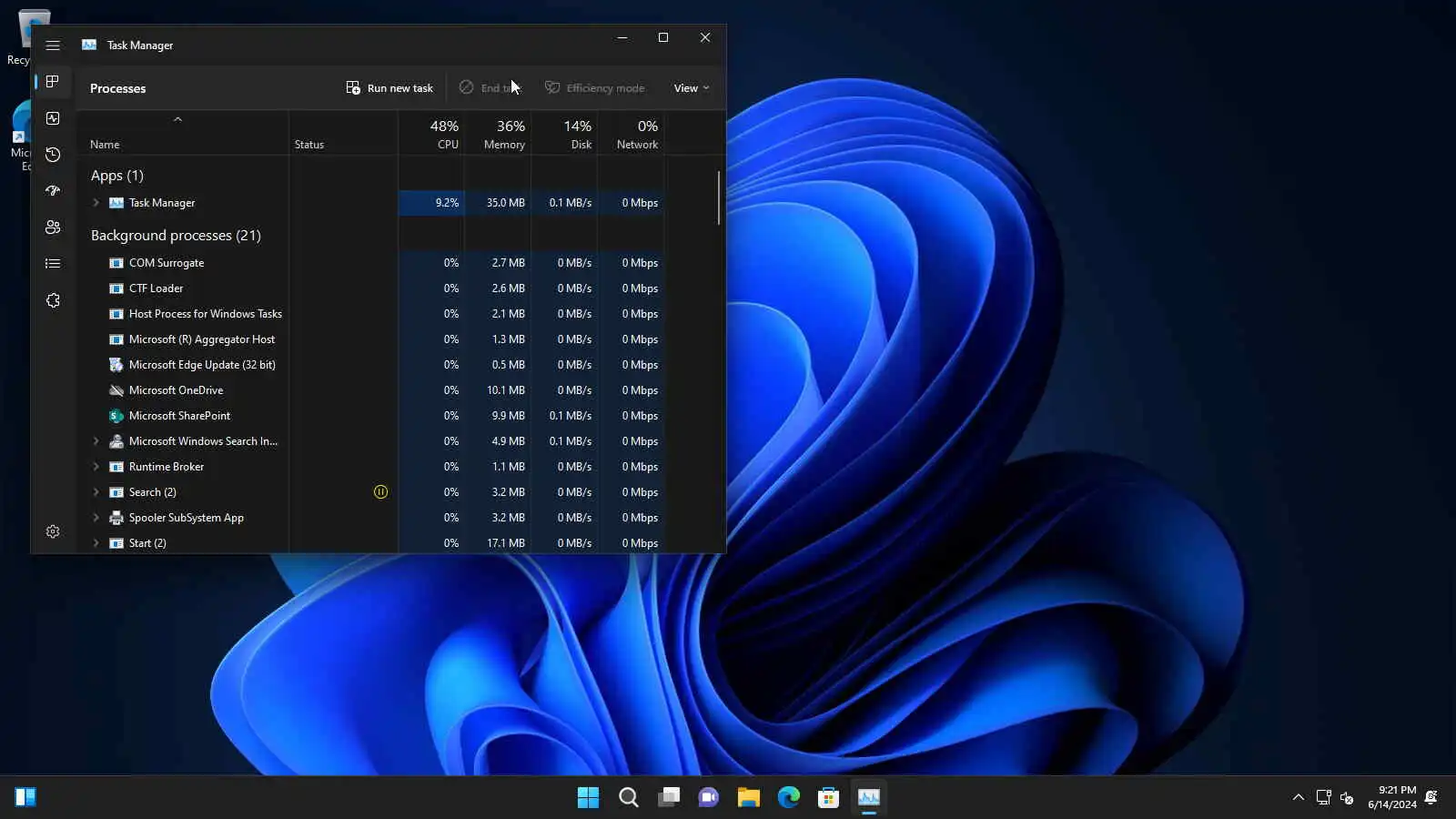Expand the Search (2) process group

pyautogui.click(x=96, y=492)
